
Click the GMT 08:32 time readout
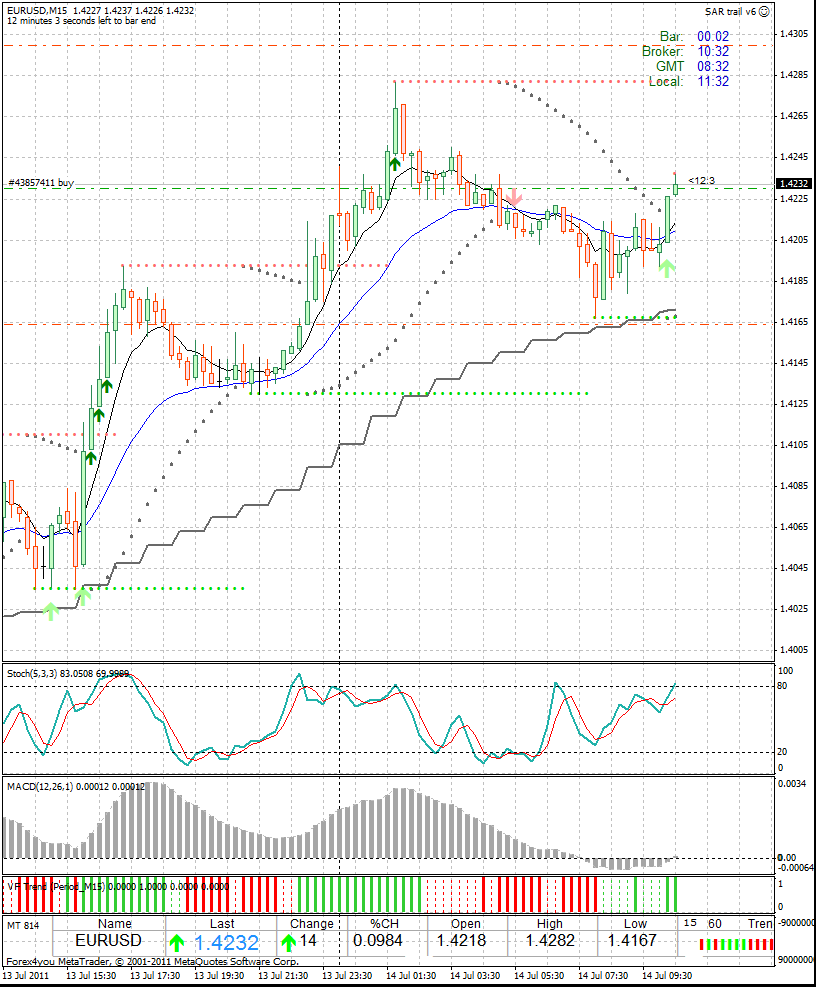[x=693, y=66]
